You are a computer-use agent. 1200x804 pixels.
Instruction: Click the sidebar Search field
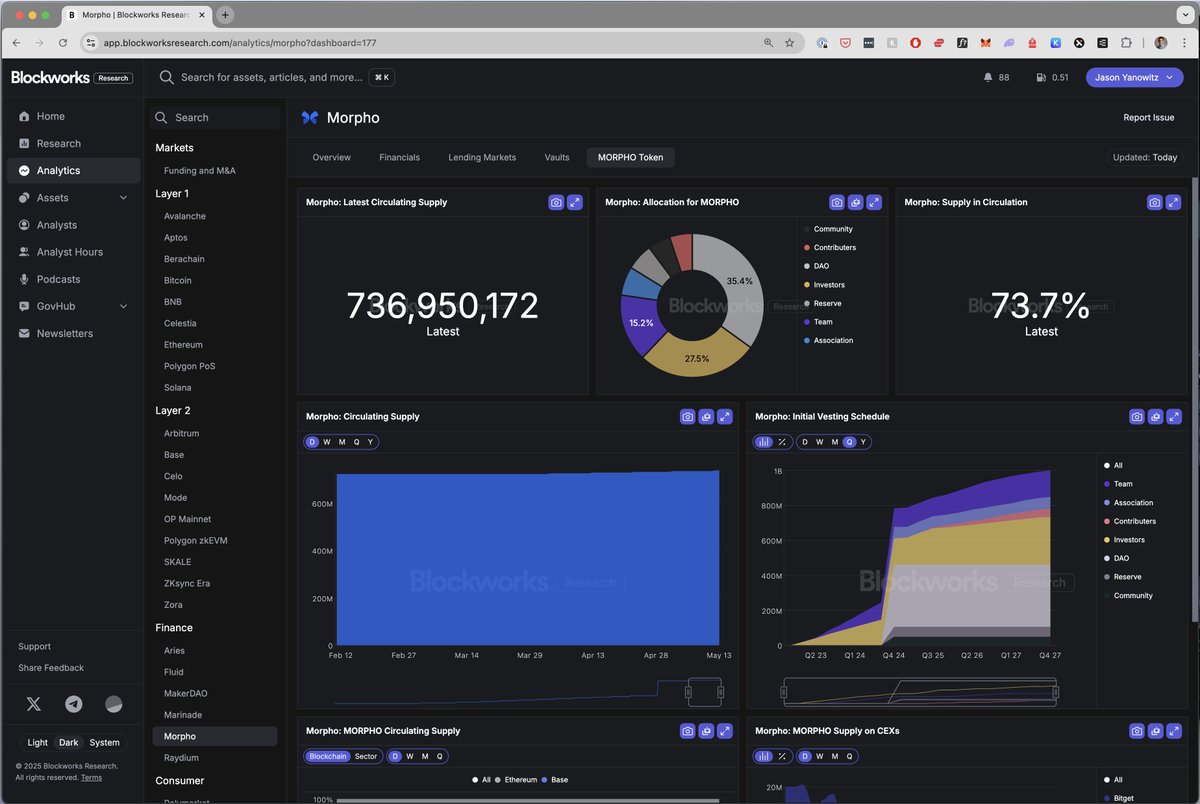[x=215, y=118]
